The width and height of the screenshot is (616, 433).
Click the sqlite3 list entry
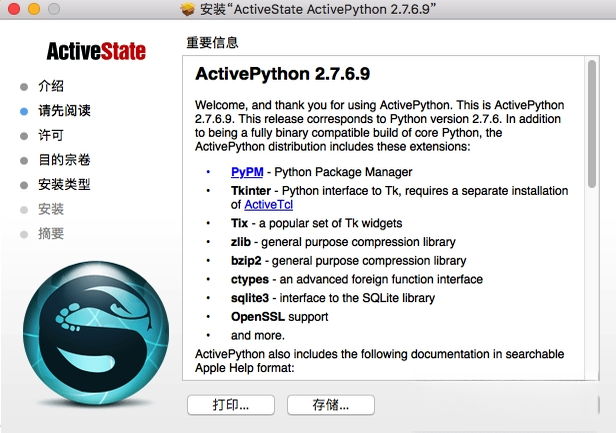[x=333, y=298]
